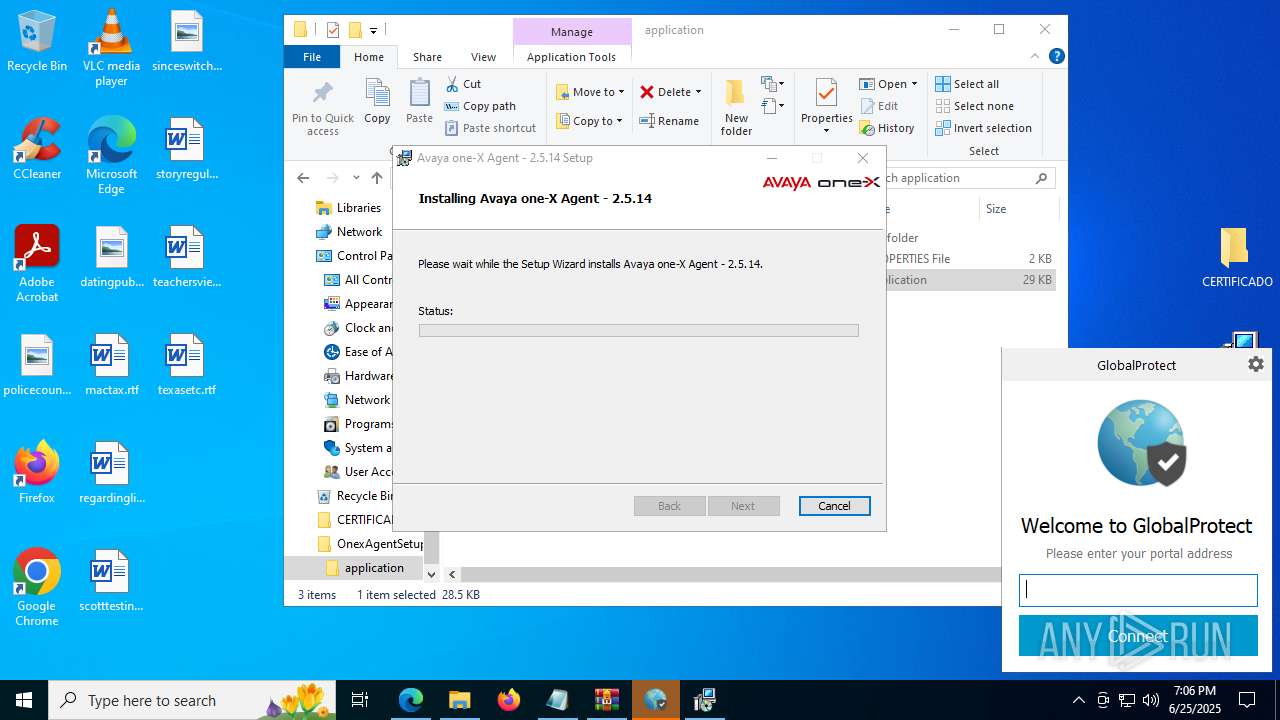
Task: Go back in File Explorer navigation
Action: pos(303,178)
